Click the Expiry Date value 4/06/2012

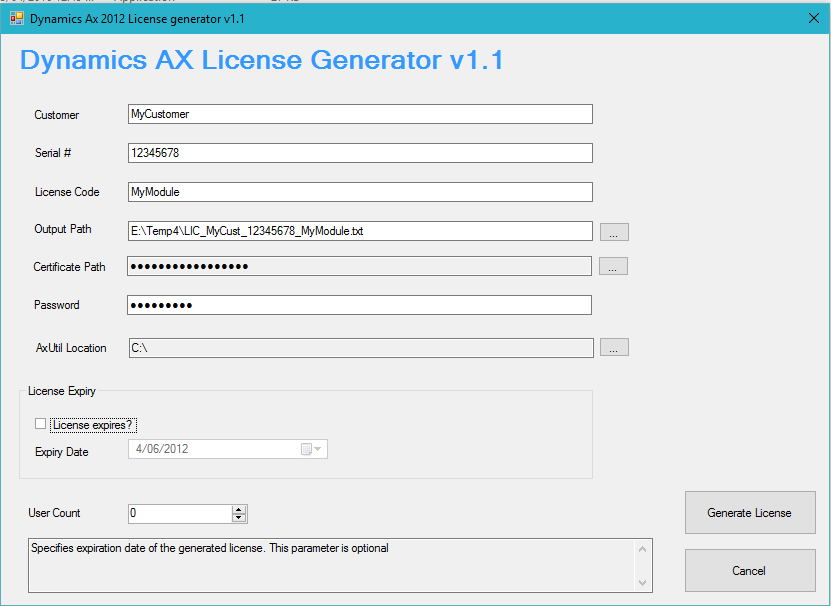(162, 449)
